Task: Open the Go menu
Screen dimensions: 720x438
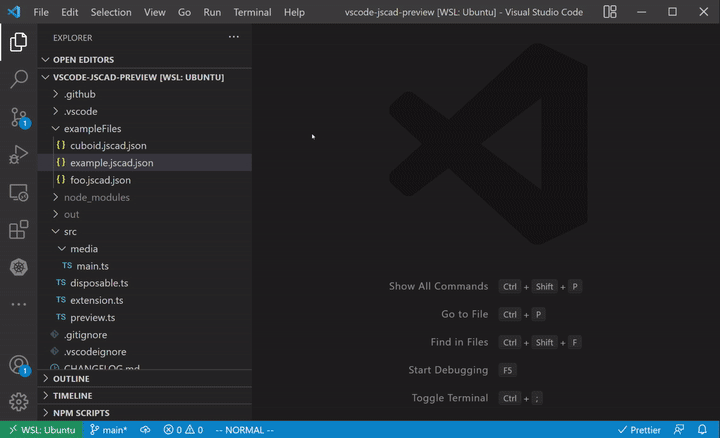Action: pyautogui.click(x=184, y=12)
